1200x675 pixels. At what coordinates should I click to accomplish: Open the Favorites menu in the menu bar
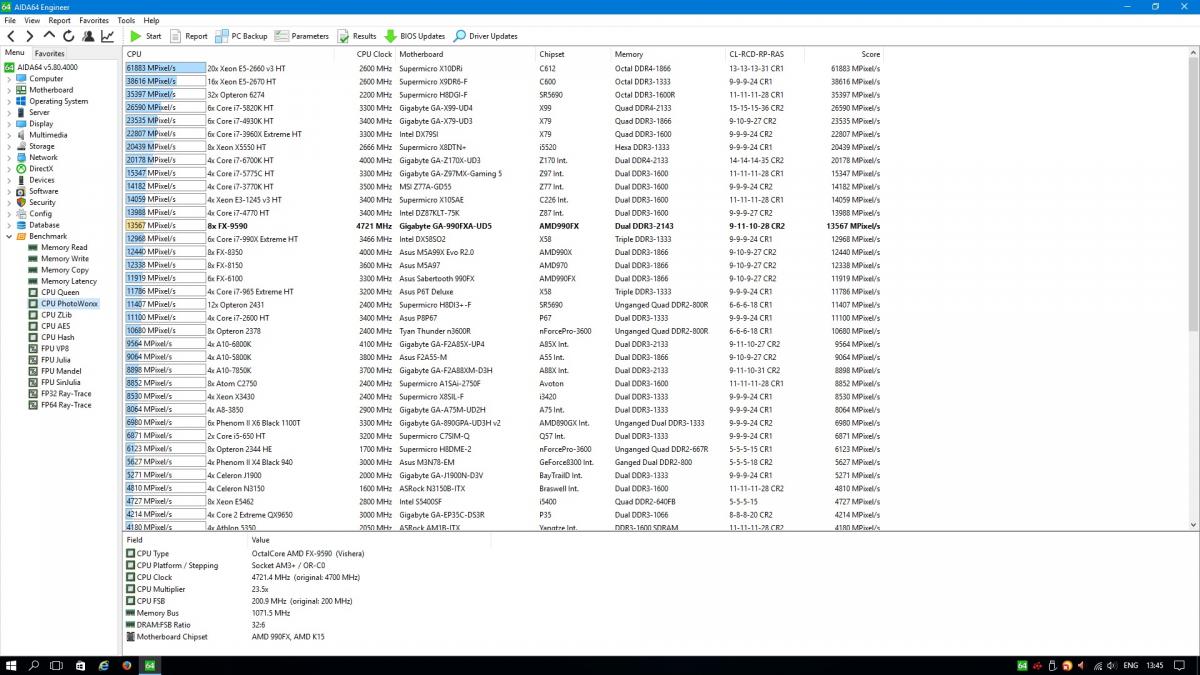[x=94, y=20]
